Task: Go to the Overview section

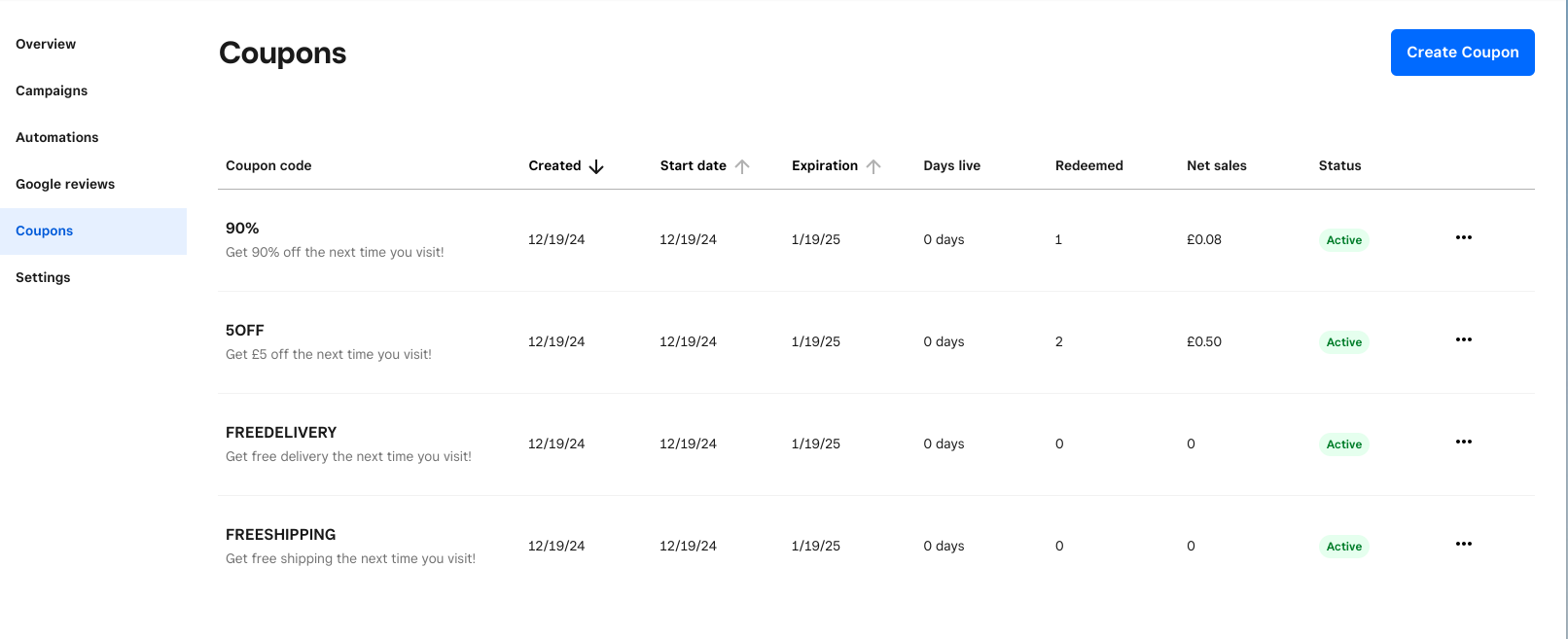Action: [x=46, y=44]
